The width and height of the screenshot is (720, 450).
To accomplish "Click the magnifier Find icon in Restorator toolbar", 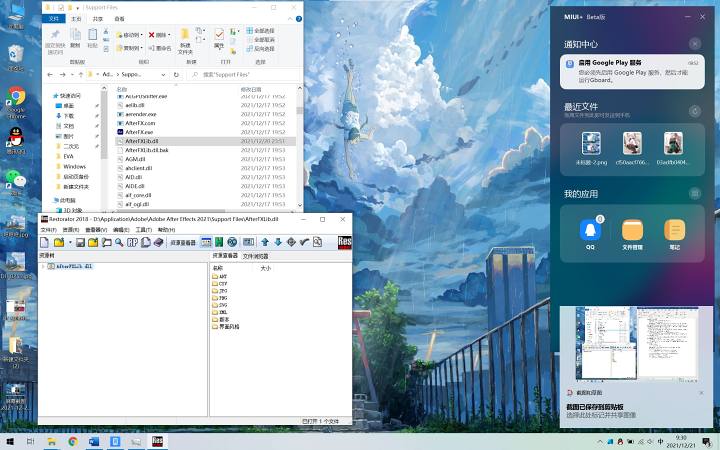I will point(119,242).
